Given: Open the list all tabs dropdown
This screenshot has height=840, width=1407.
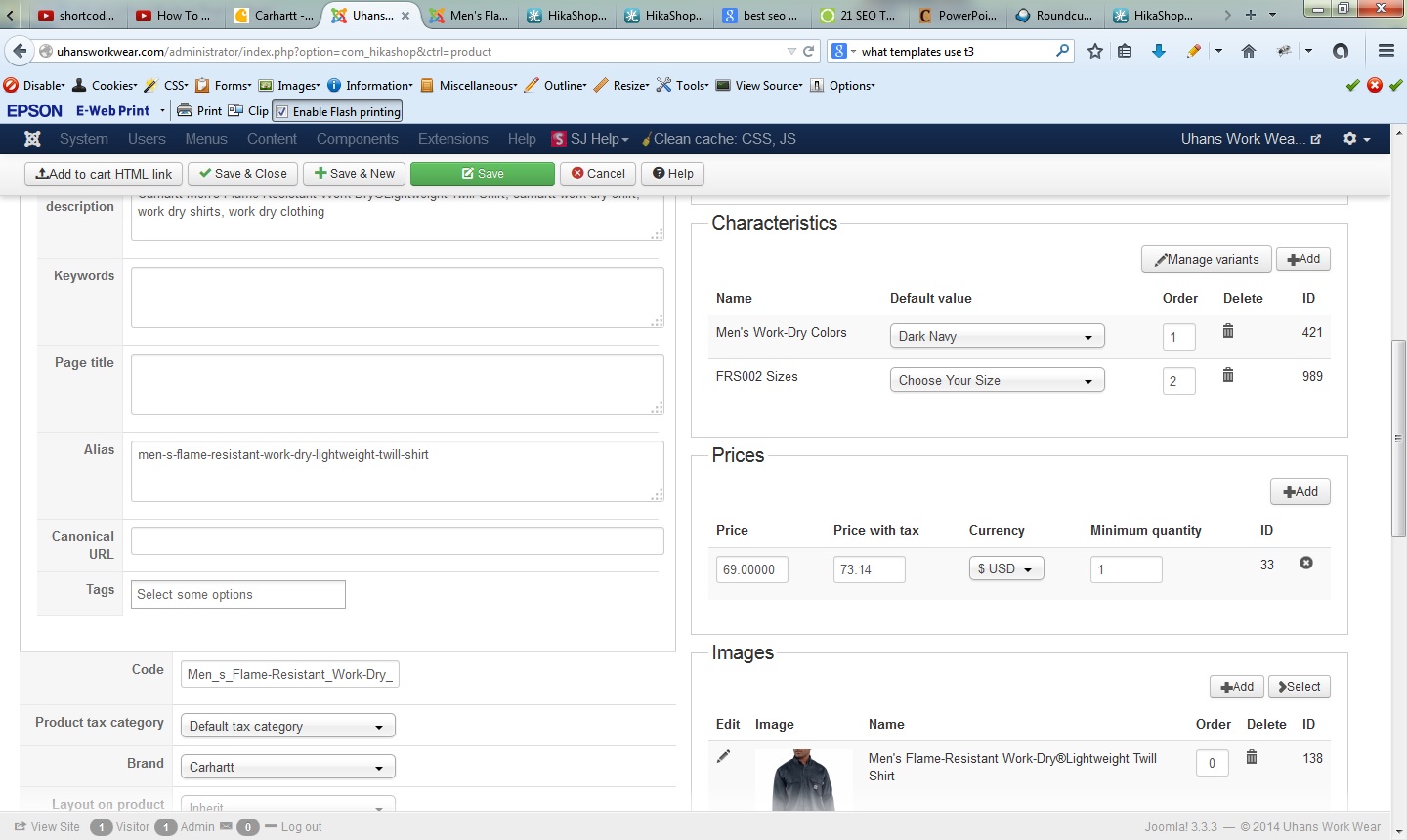Looking at the screenshot, I should [x=1272, y=15].
